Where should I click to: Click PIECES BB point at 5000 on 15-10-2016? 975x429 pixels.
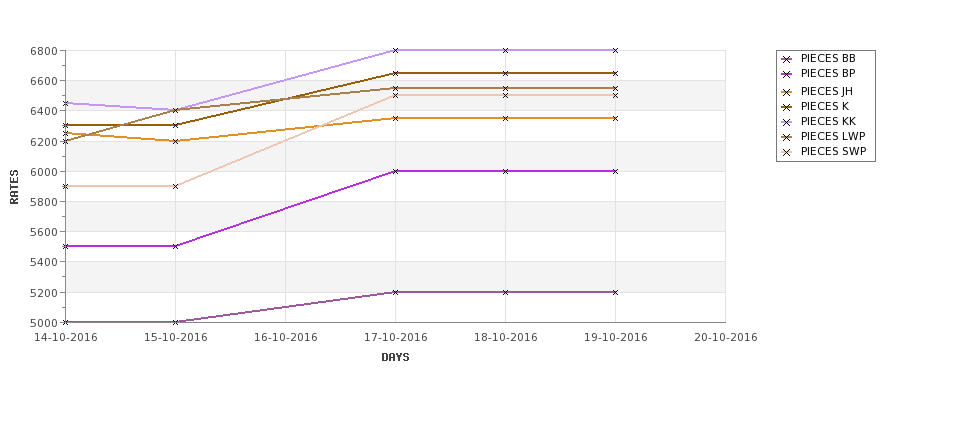pyautogui.click(x=175, y=322)
